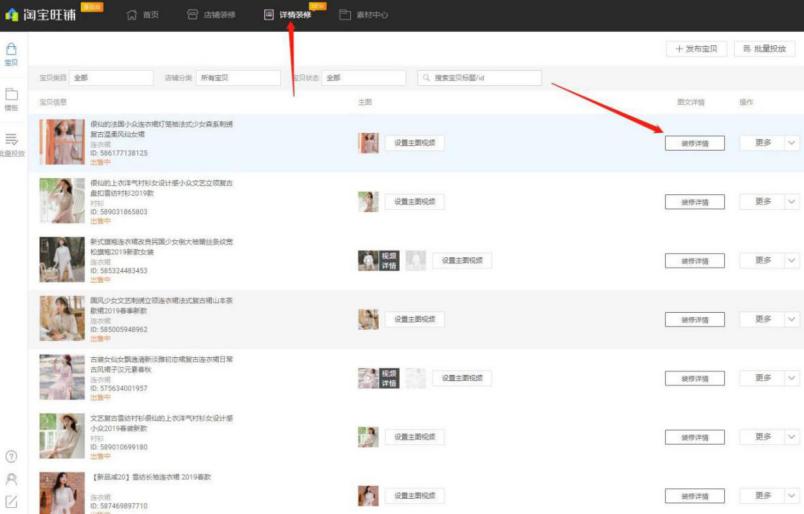The image size is (804, 514).
Task: Go to the 首页 tab
Action: click(x=143, y=15)
